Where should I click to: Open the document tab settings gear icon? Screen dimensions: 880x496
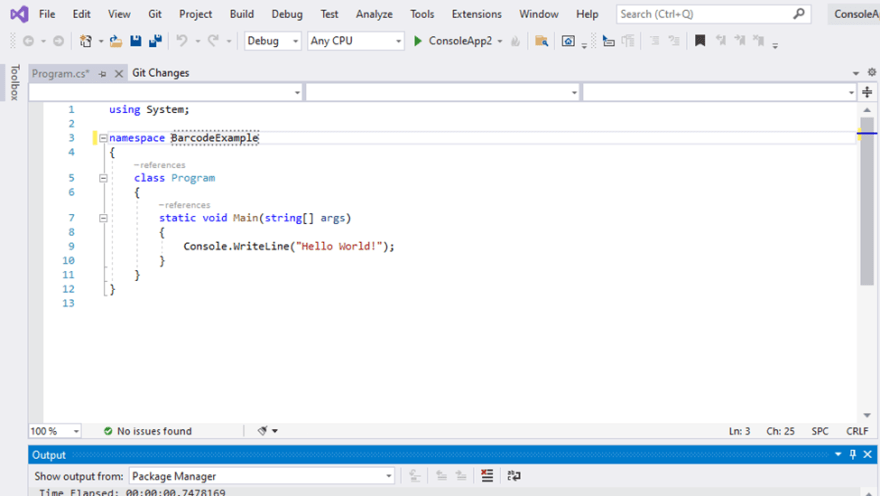pyautogui.click(x=872, y=72)
